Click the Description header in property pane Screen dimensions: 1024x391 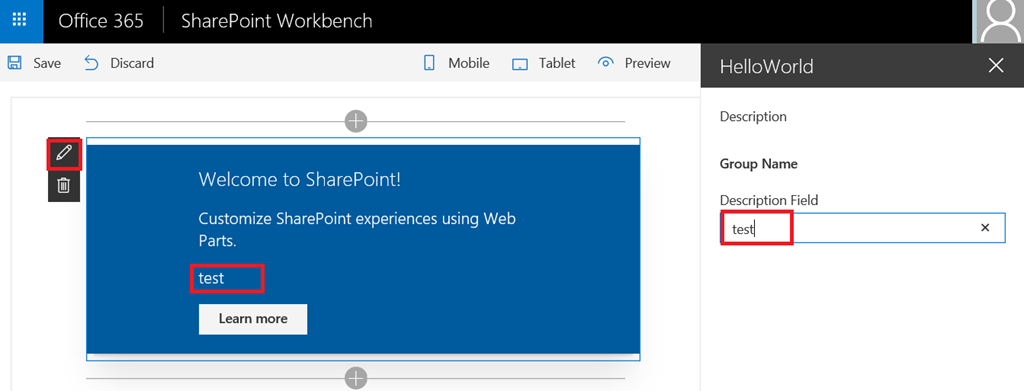tap(753, 117)
